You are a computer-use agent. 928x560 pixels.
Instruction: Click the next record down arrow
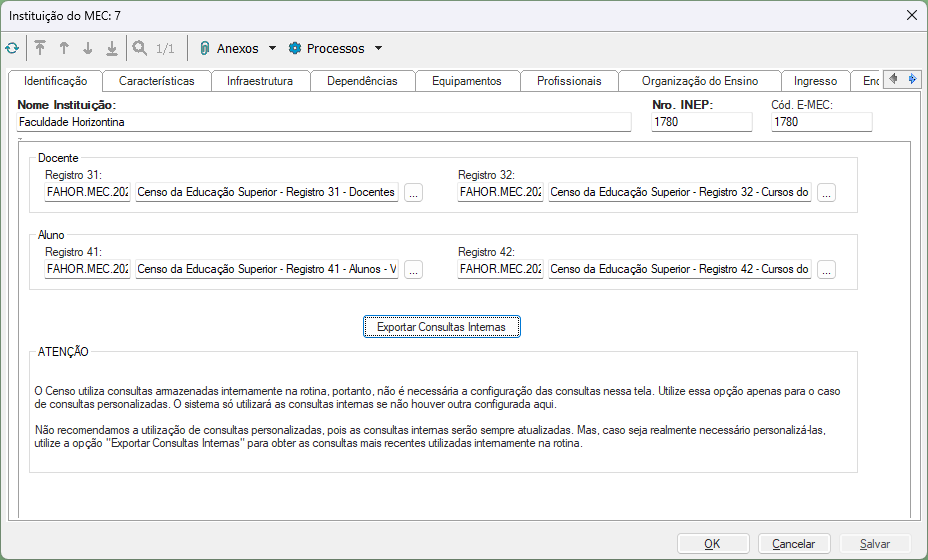88,48
